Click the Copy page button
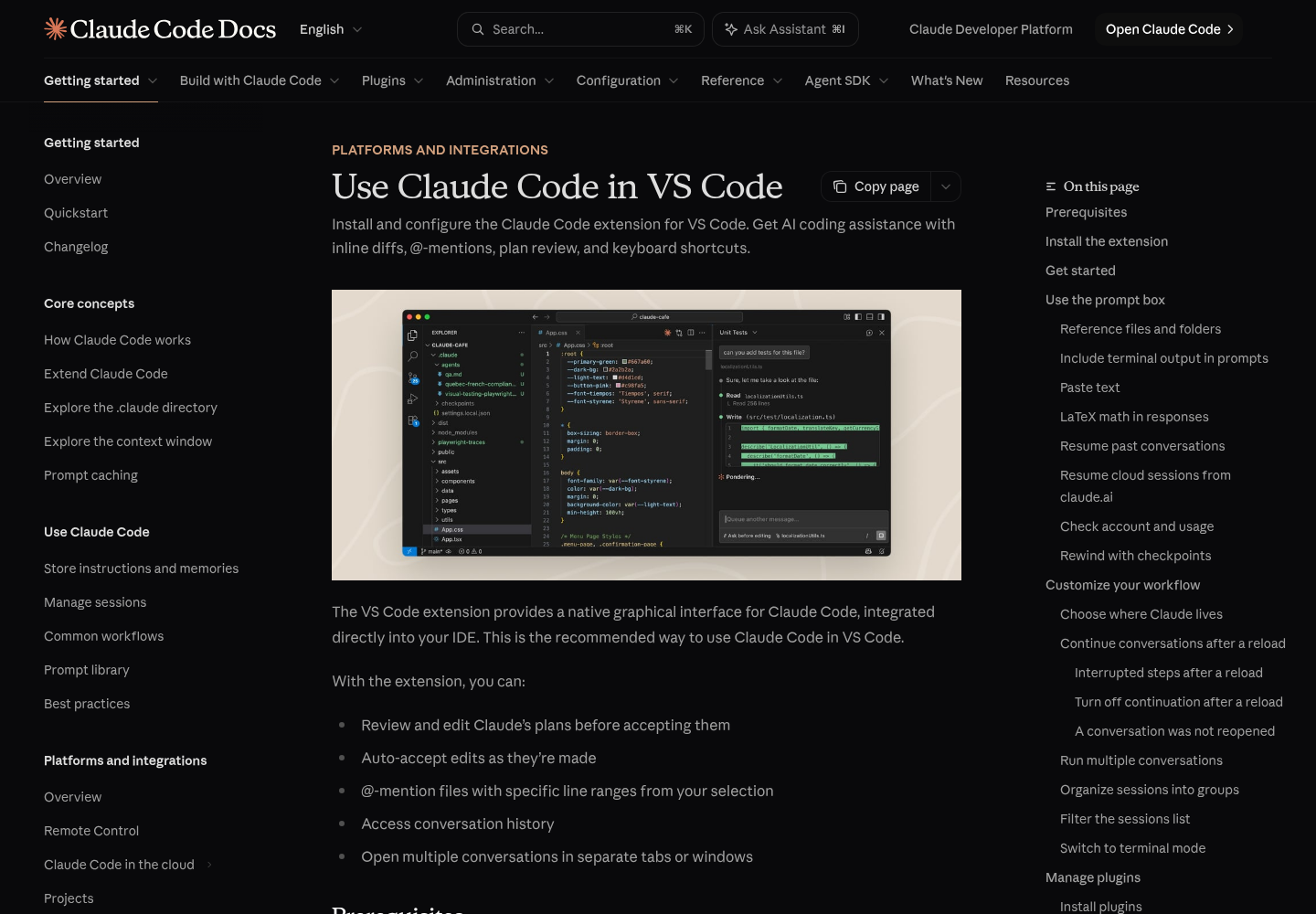Image resolution: width=1316 pixels, height=914 pixels. coord(876,186)
